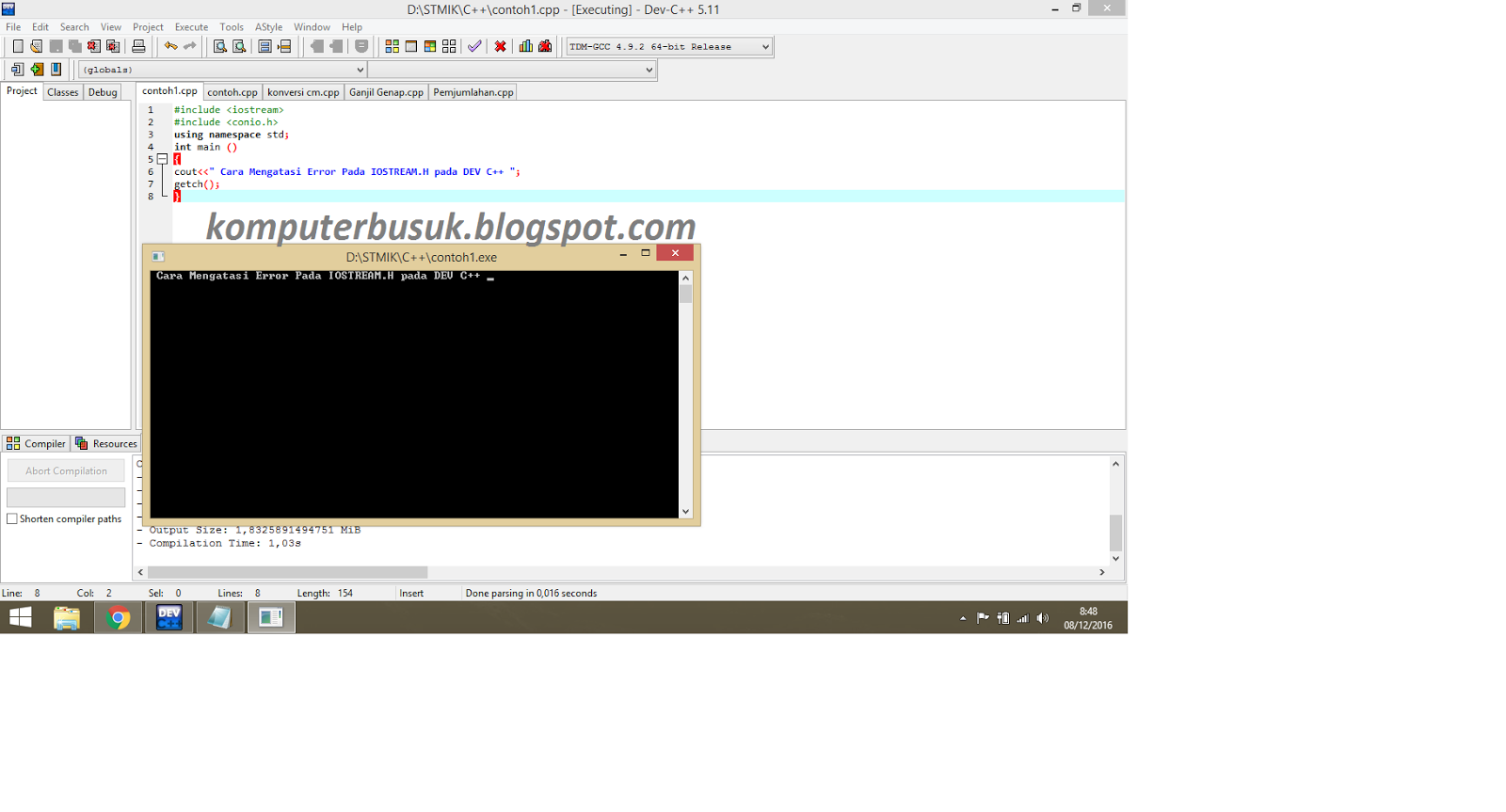
Task: Toggle Shorten compiler paths checkbox
Action: coord(12,518)
